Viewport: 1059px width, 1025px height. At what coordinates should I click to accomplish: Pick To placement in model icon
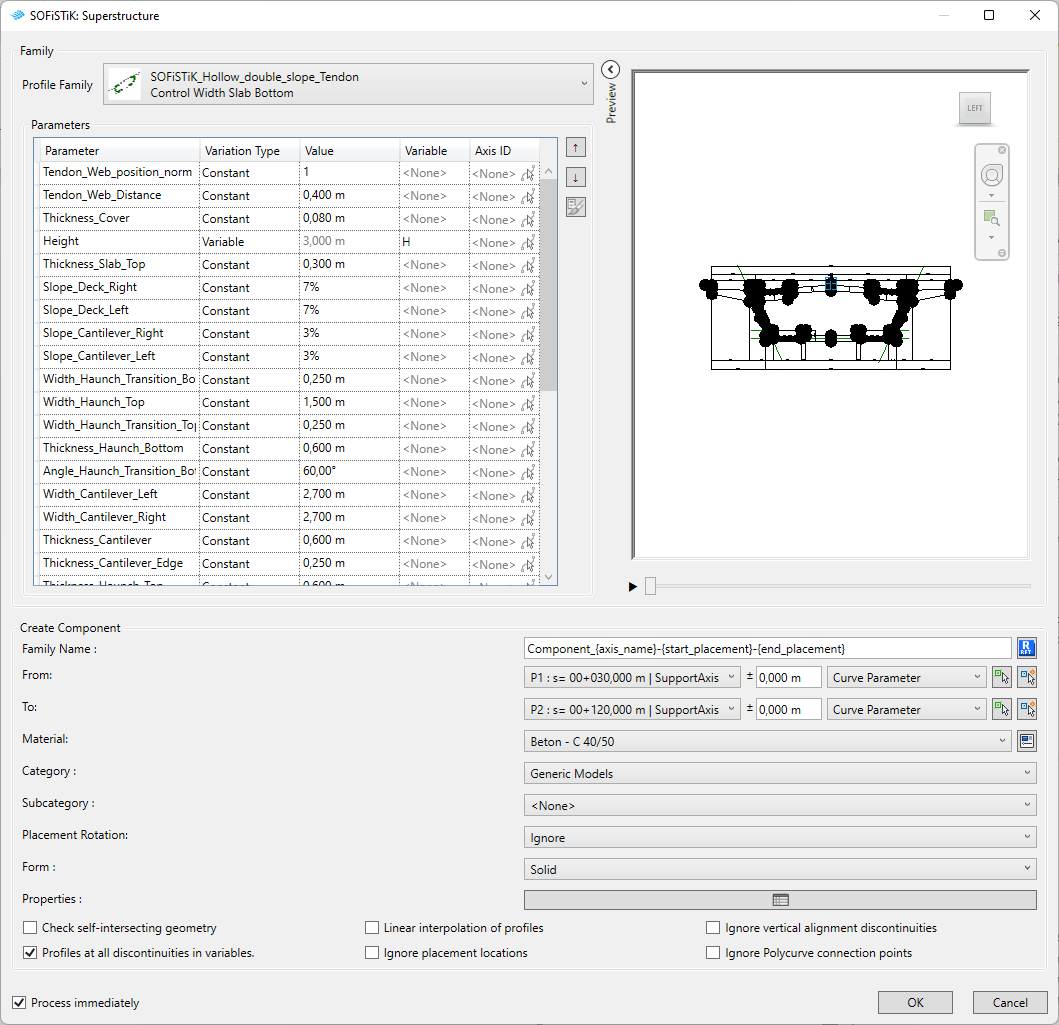coord(1001,709)
